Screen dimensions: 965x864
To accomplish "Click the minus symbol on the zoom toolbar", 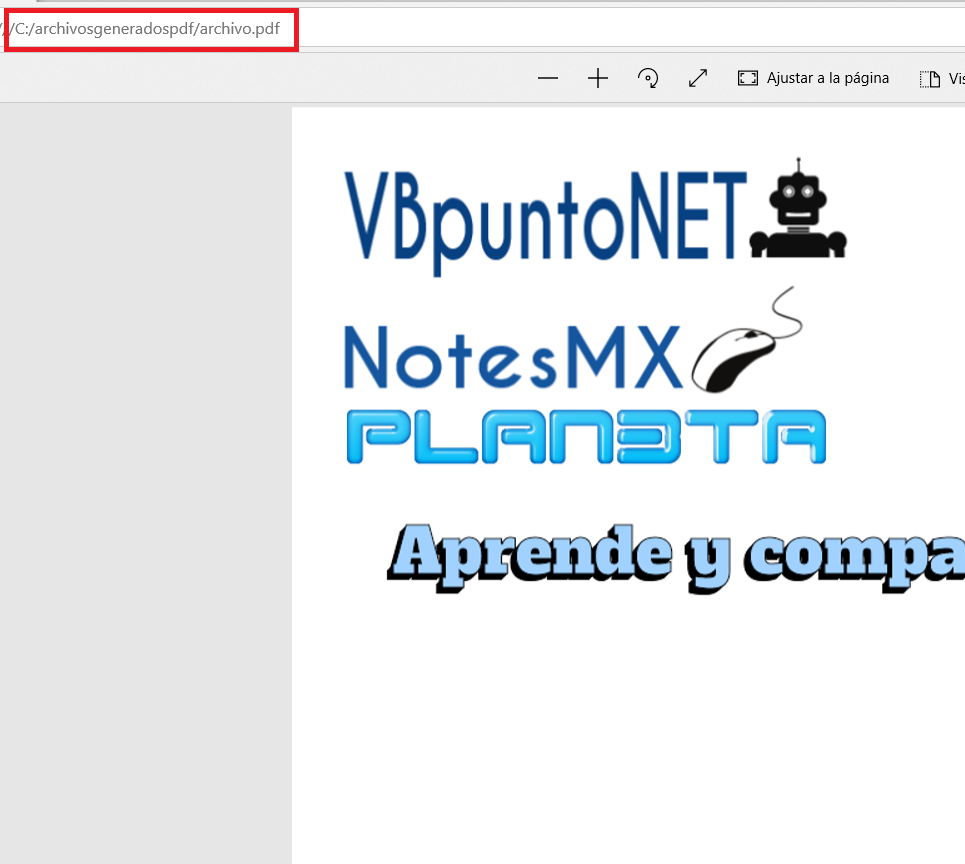I will pos(548,77).
